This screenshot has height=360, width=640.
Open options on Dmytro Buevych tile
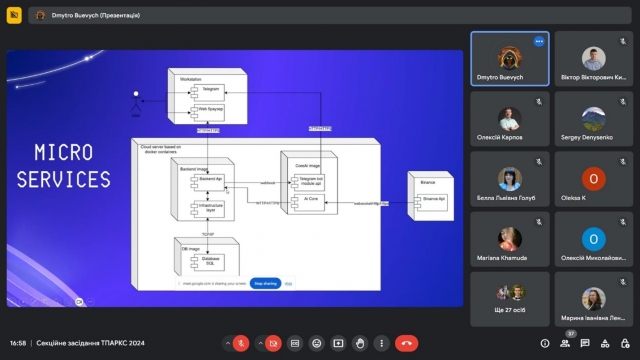click(539, 41)
